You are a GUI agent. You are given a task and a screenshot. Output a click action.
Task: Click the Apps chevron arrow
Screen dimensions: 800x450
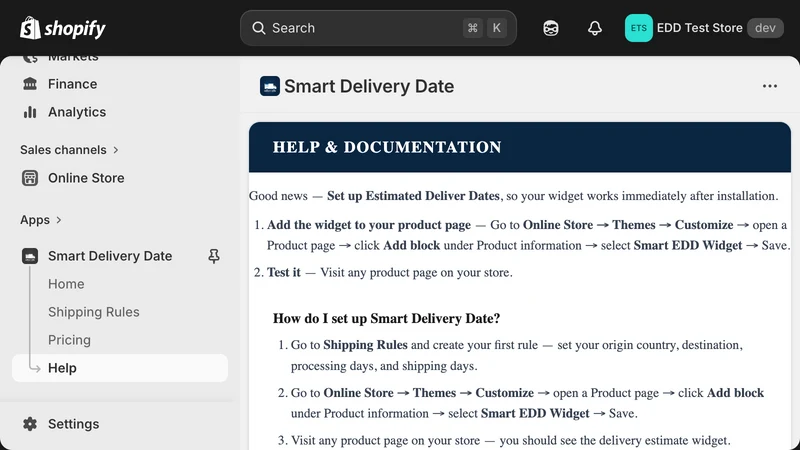click(x=59, y=220)
